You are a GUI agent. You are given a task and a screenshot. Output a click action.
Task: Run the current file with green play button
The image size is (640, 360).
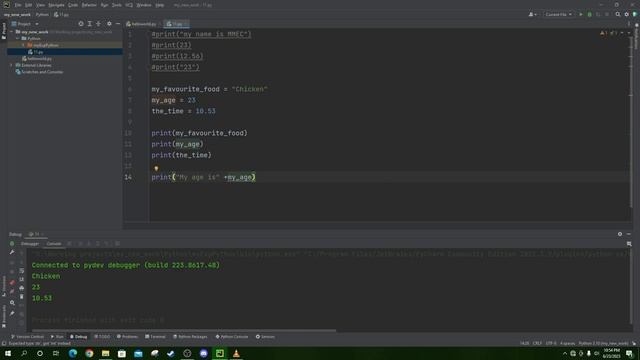(581, 14)
